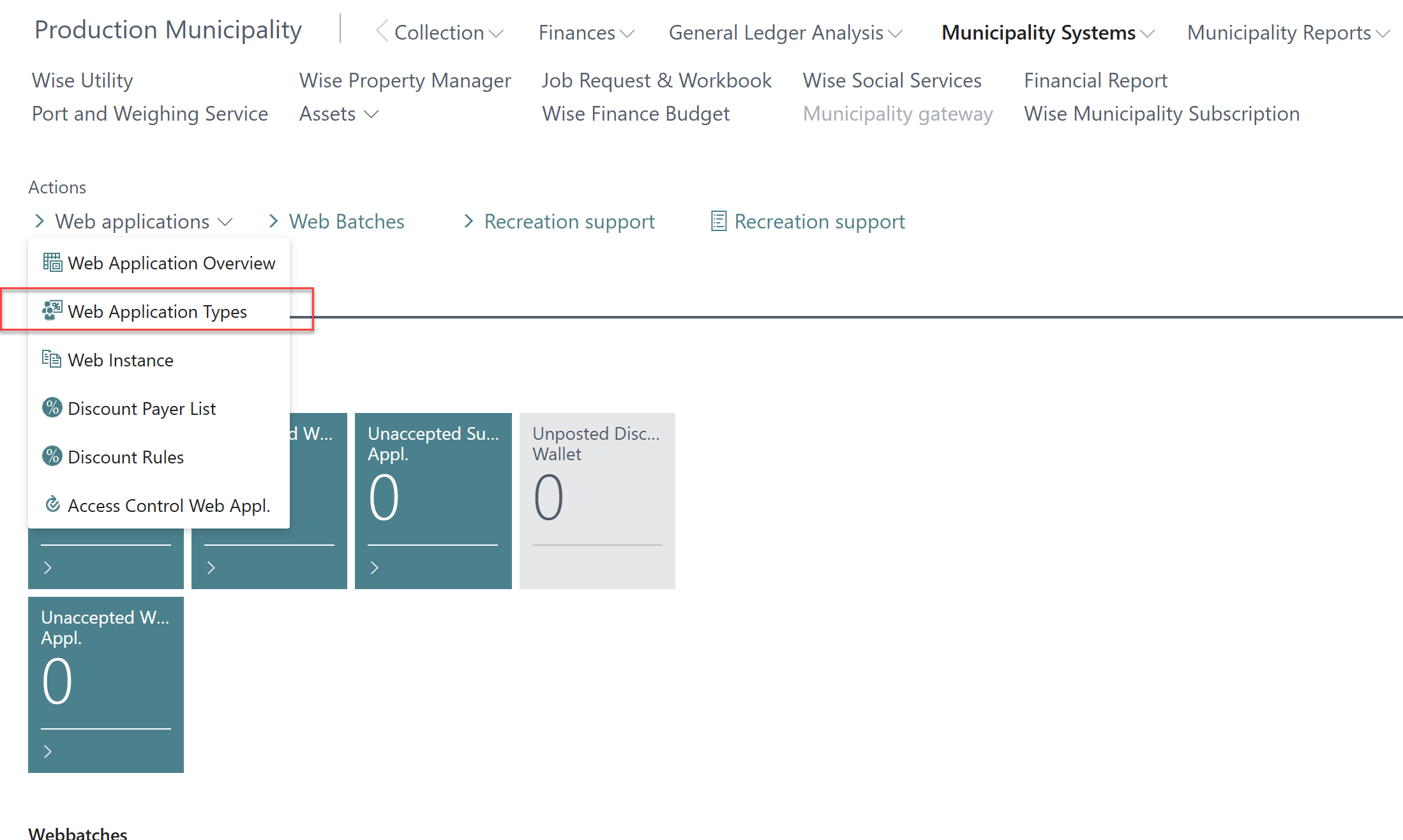Click the Discount Rules percent icon
This screenshot has width=1403, height=840.
coord(52,456)
